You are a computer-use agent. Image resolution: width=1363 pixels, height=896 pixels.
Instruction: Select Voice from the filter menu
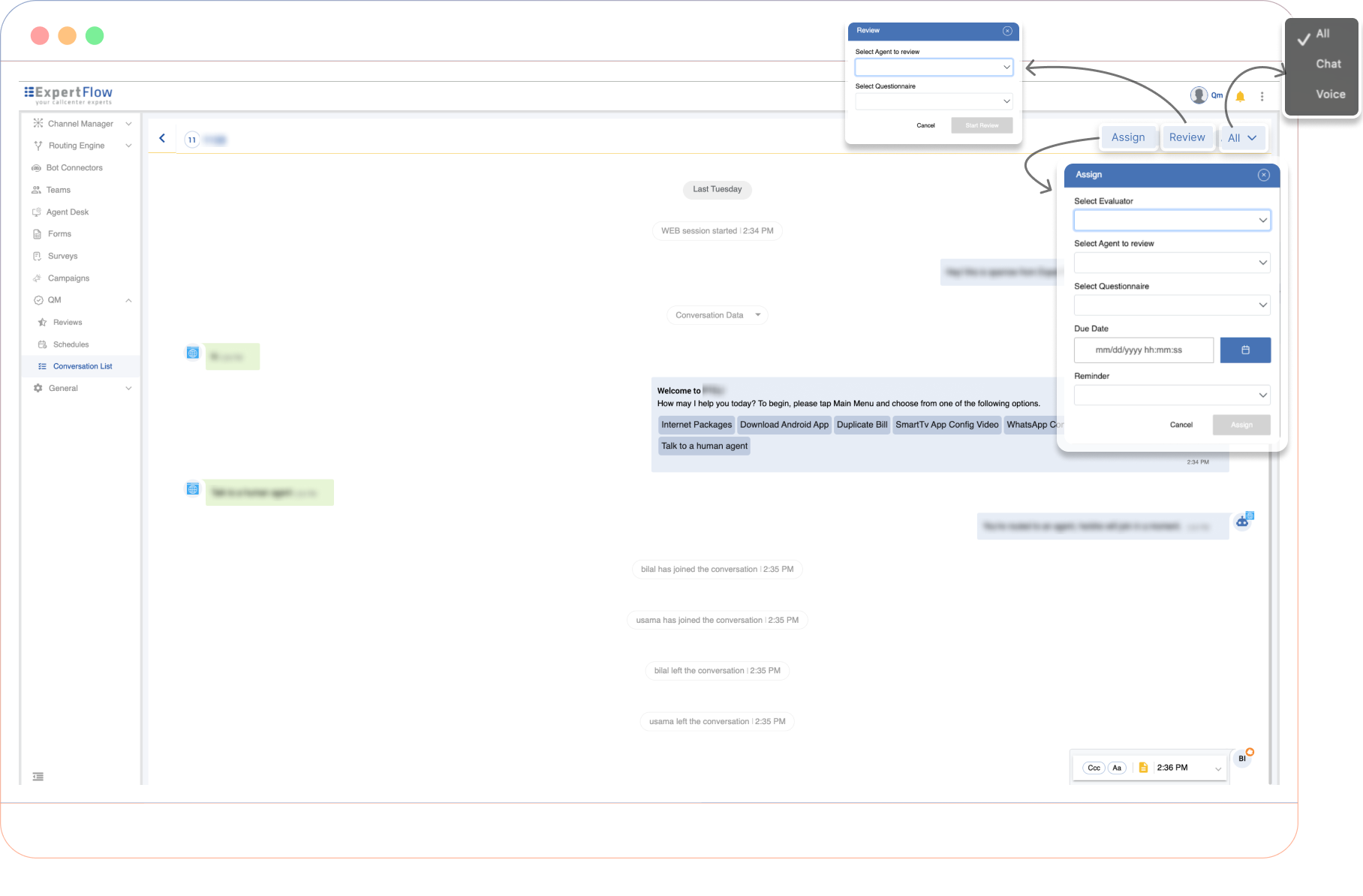coord(1330,95)
